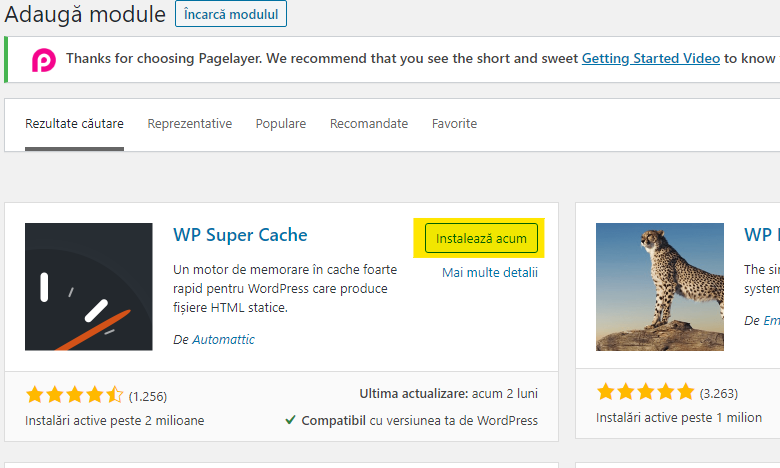
Task: Click Ultima actualizare: acum 2 luni text
Action: 448,394
